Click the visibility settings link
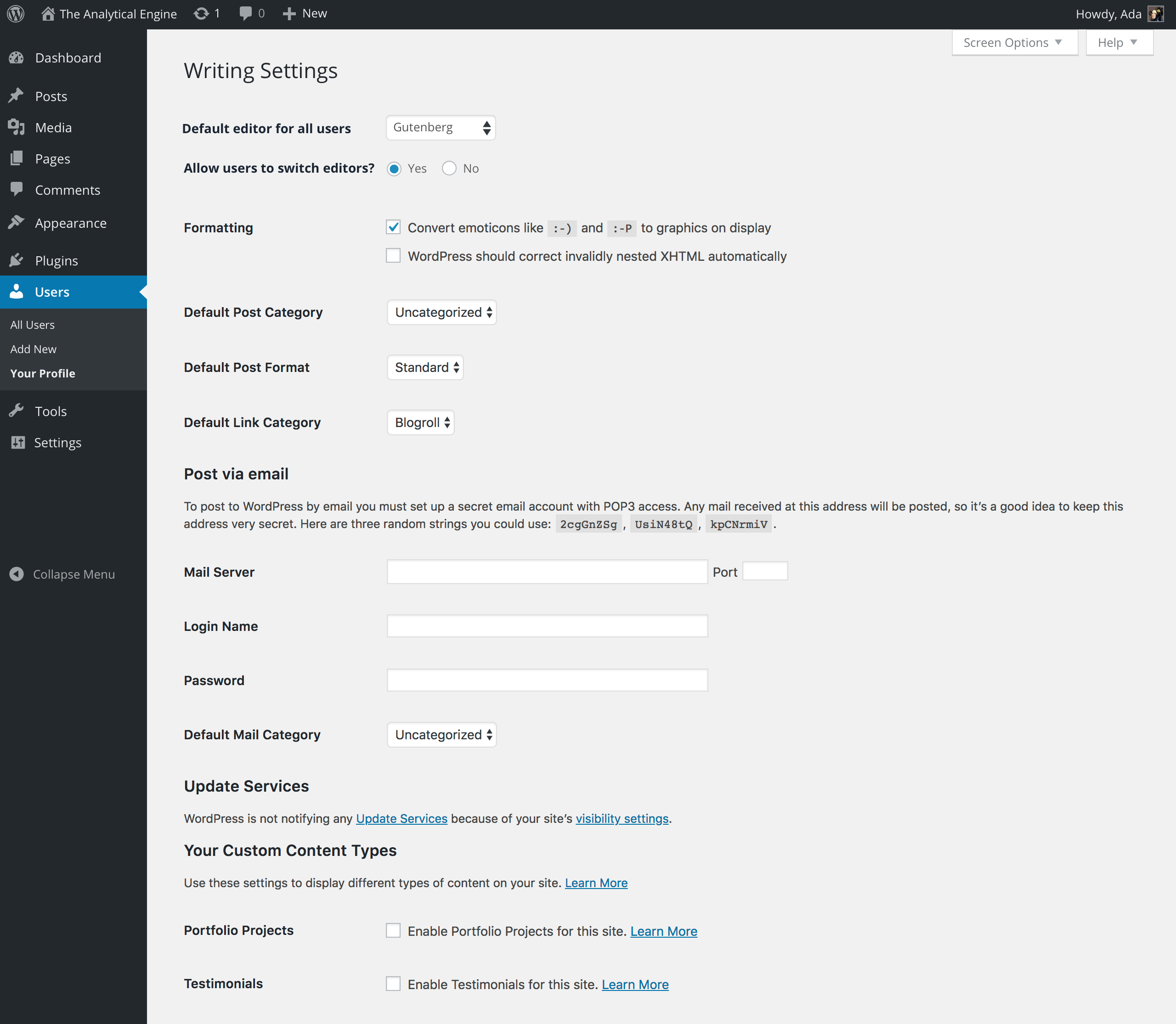Viewport: 1176px width, 1024px height. 622,818
